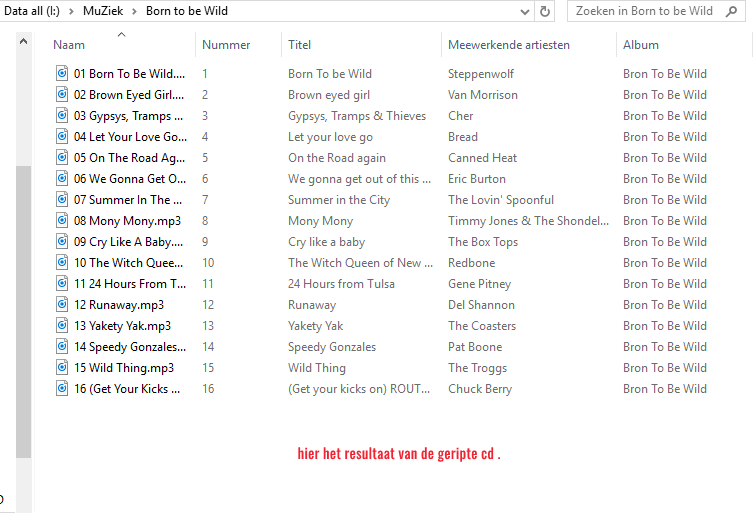Image resolution: width=753 pixels, height=513 pixels.
Task: Click the mp3 icon of 13 Yakety Yak
Action: (62, 325)
